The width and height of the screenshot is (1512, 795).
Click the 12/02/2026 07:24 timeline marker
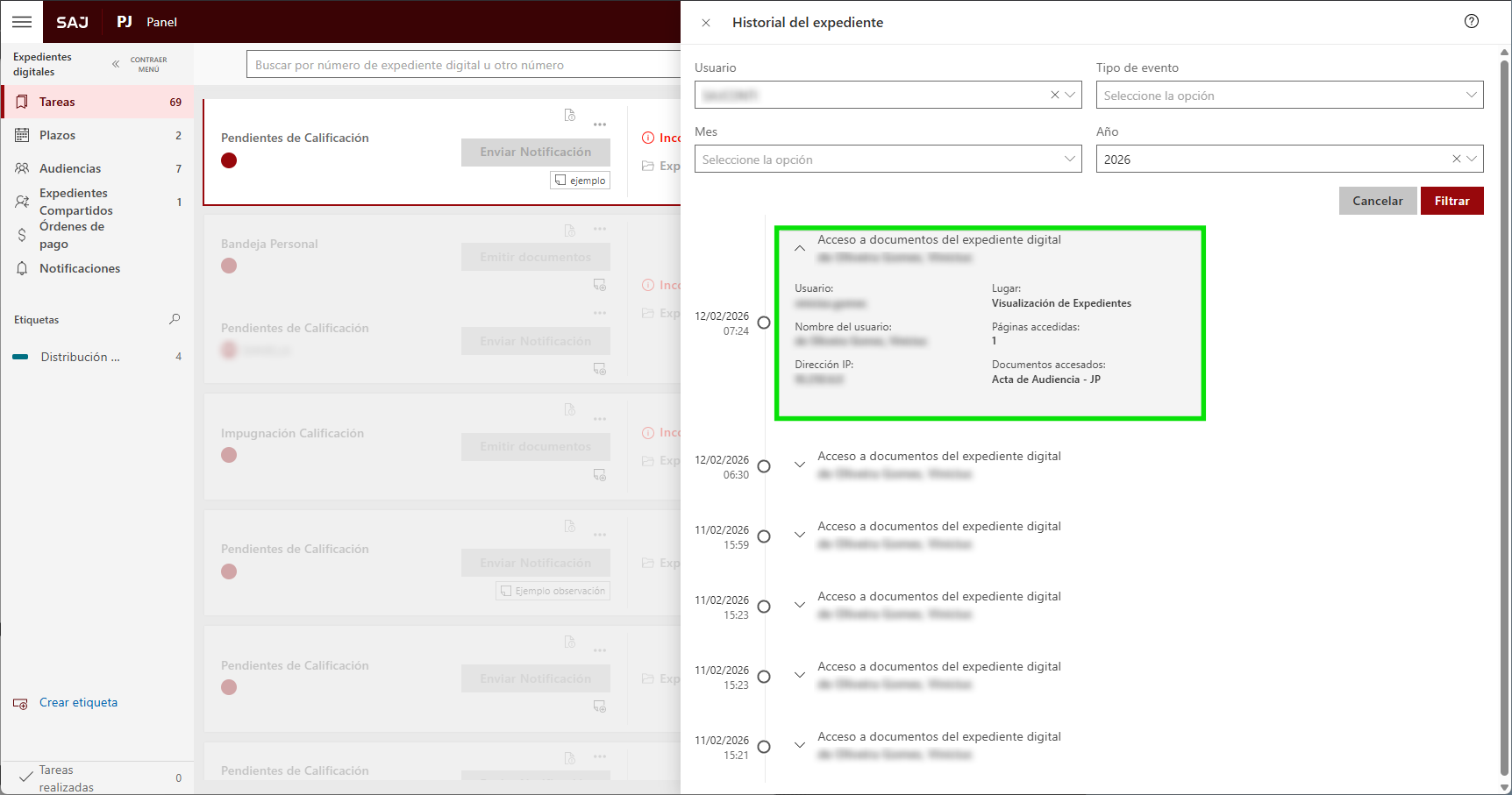click(x=764, y=323)
